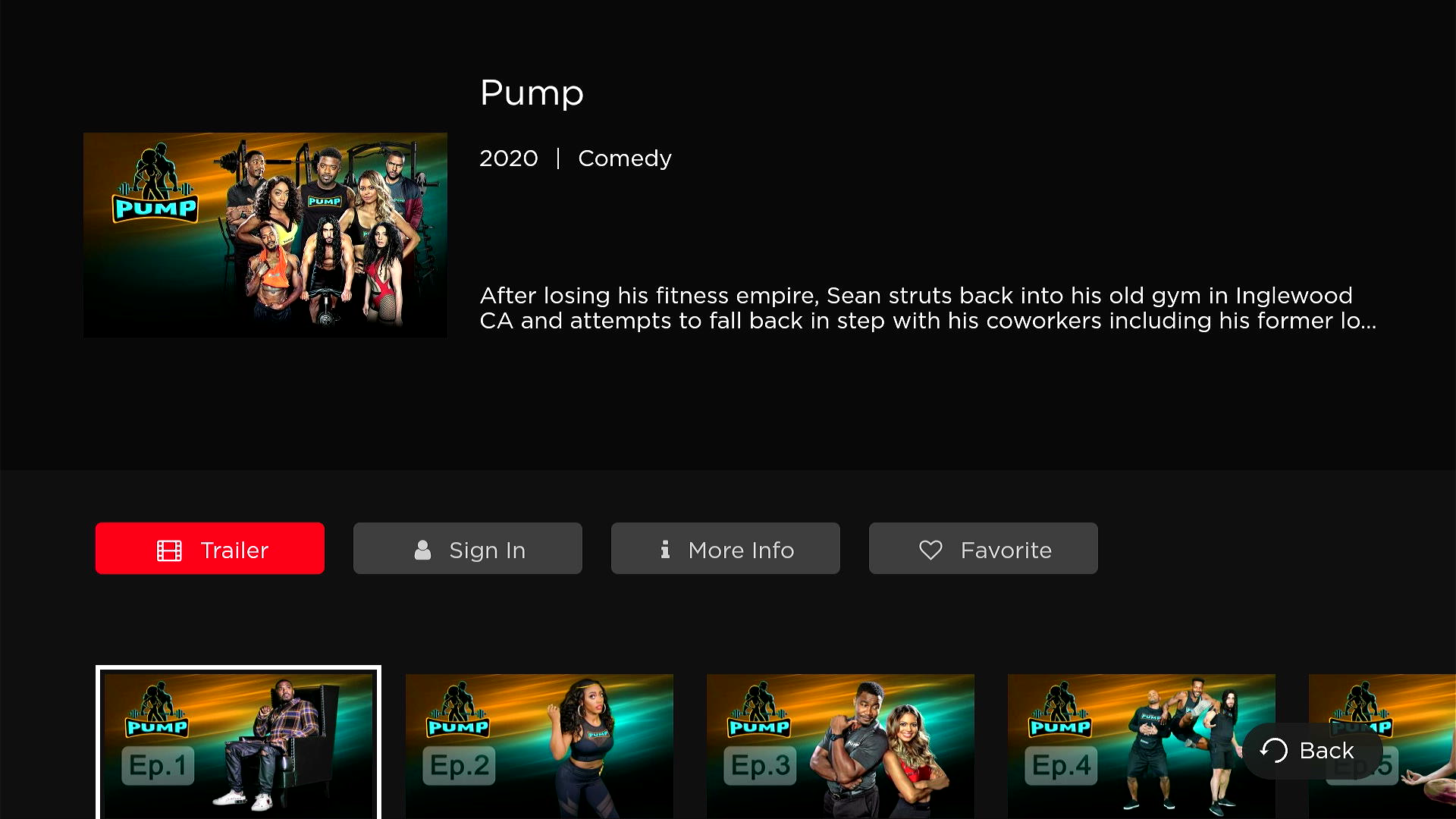This screenshot has height=819, width=1456.
Task: Click the Pump cast poster image
Action: [265, 235]
